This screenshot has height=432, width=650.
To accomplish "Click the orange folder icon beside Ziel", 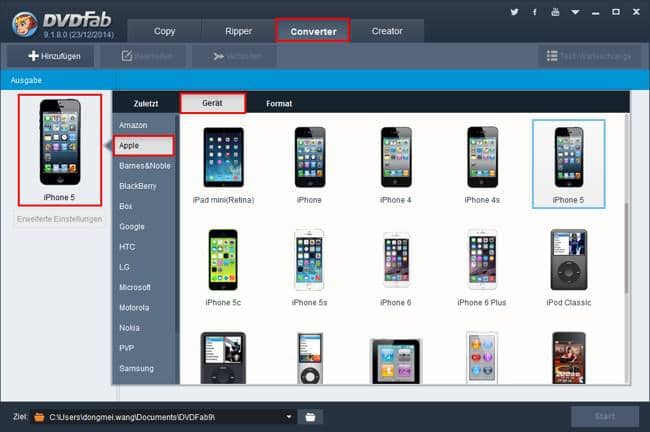I will [x=39, y=417].
